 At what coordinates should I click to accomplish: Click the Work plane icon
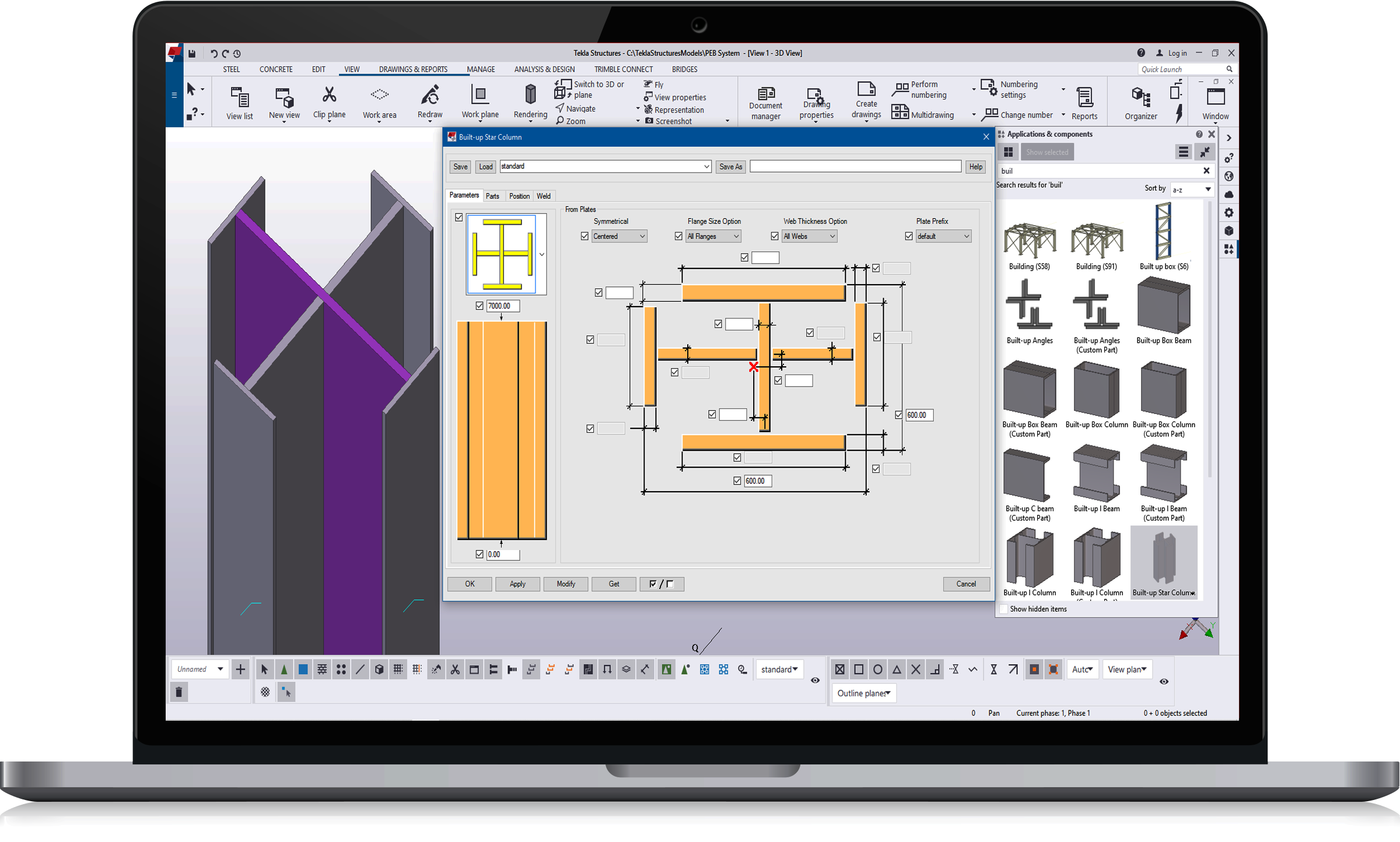point(480,94)
